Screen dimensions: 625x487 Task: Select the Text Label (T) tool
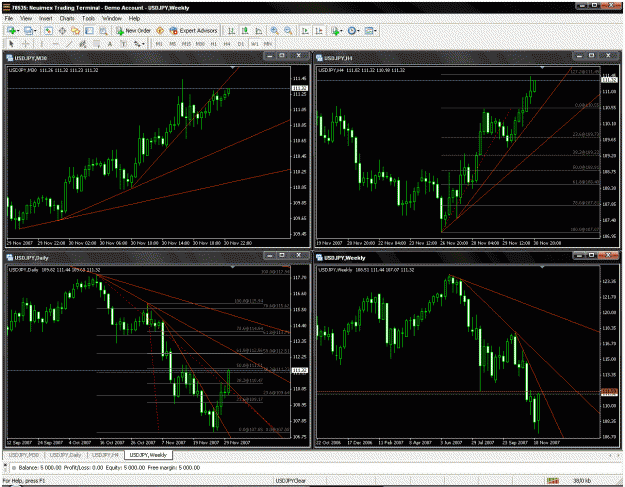tap(124, 44)
